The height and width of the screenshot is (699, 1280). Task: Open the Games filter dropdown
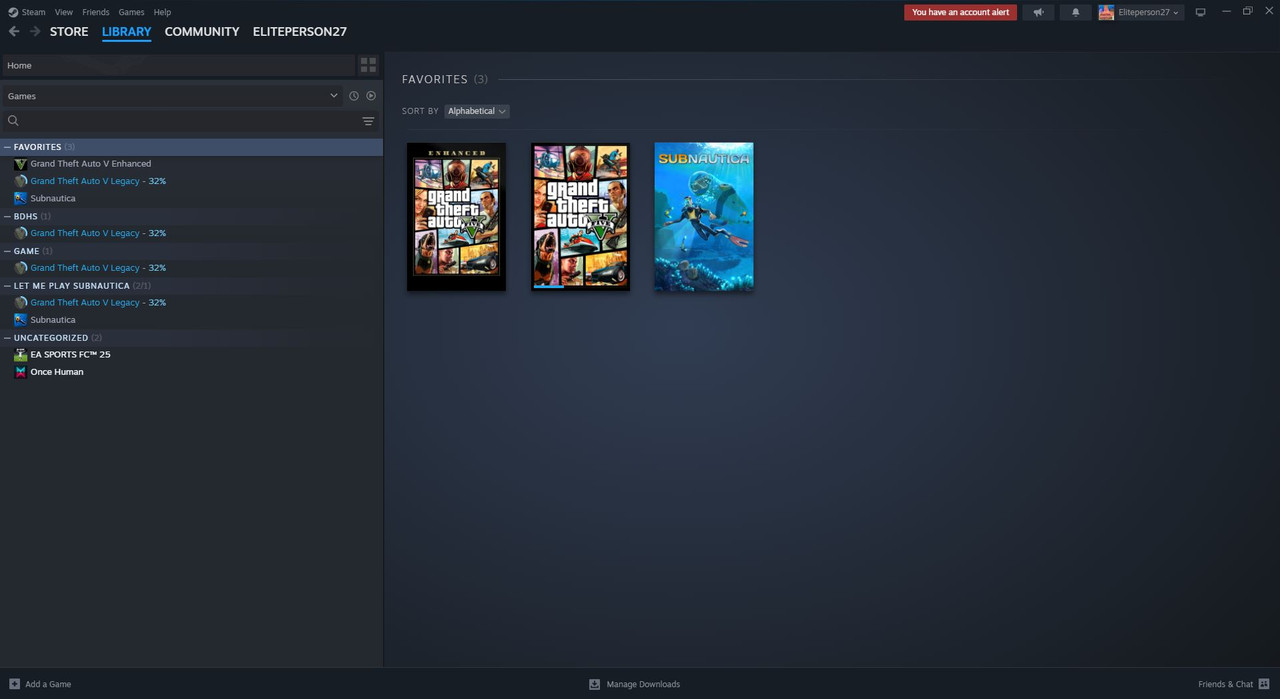[172, 96]
